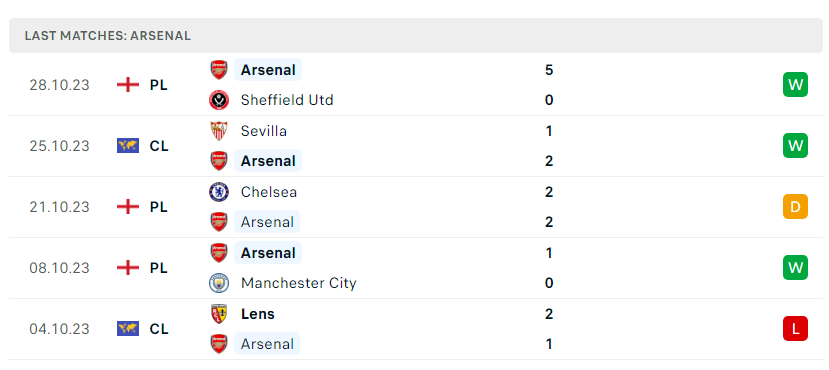Click the red L badge for Lens match
This screenshot has height=370, width=829.
(x=795, y=328)
